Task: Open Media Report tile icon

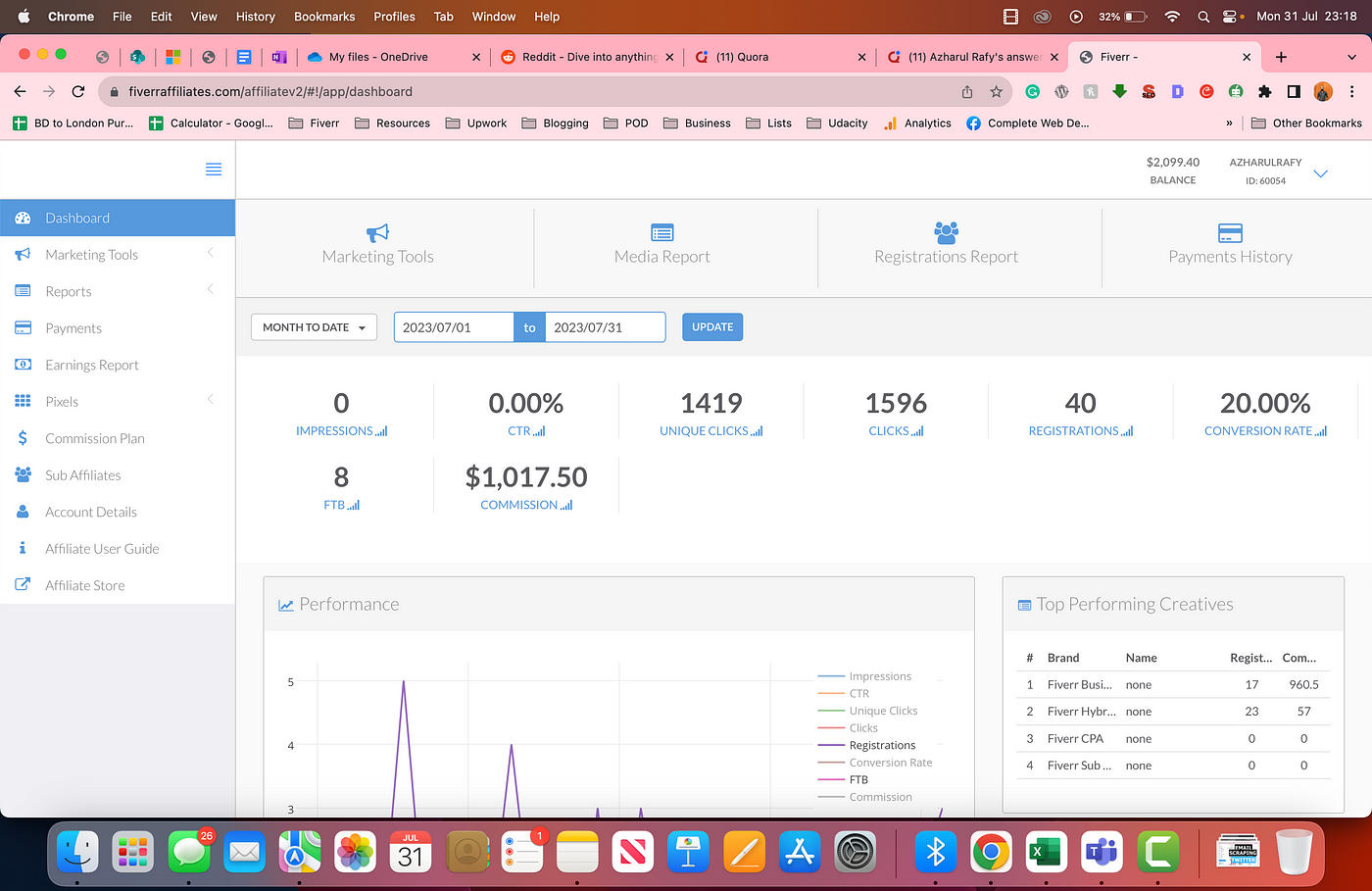Action: (x=662, y=232)
